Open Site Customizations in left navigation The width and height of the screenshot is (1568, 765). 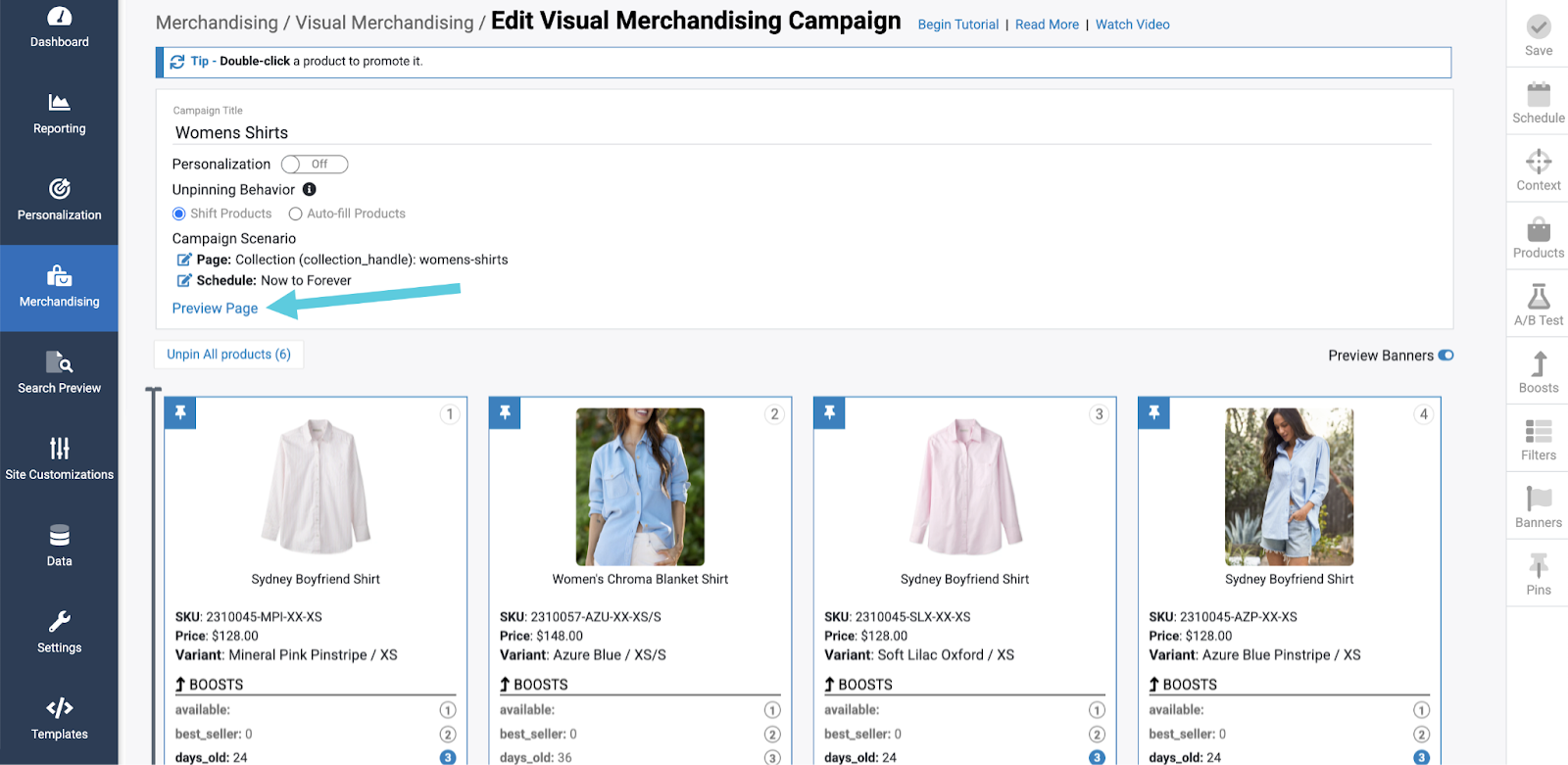tap(59, 459)
